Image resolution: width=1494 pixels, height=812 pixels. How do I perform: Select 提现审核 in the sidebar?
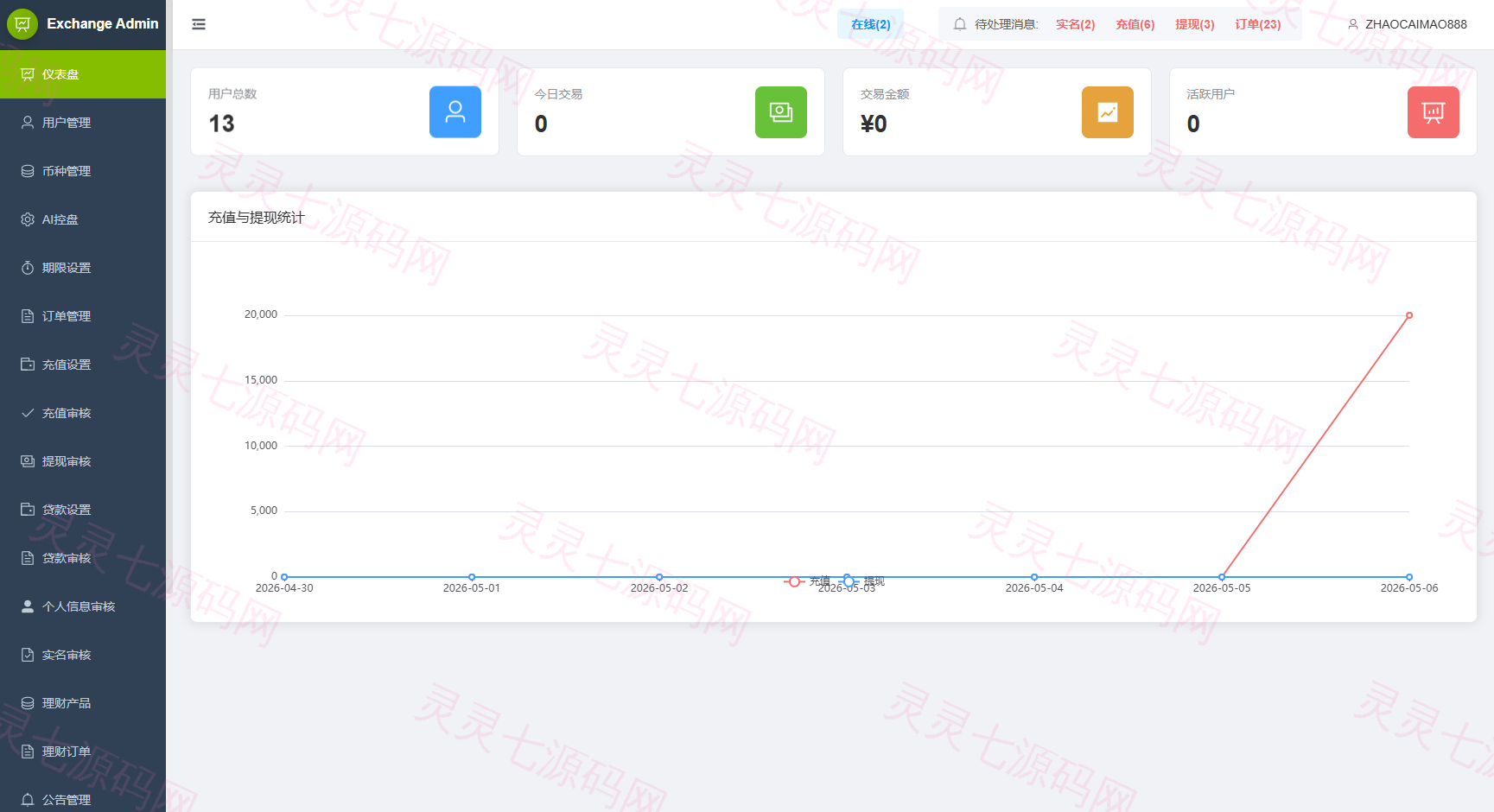coord(83,461)
